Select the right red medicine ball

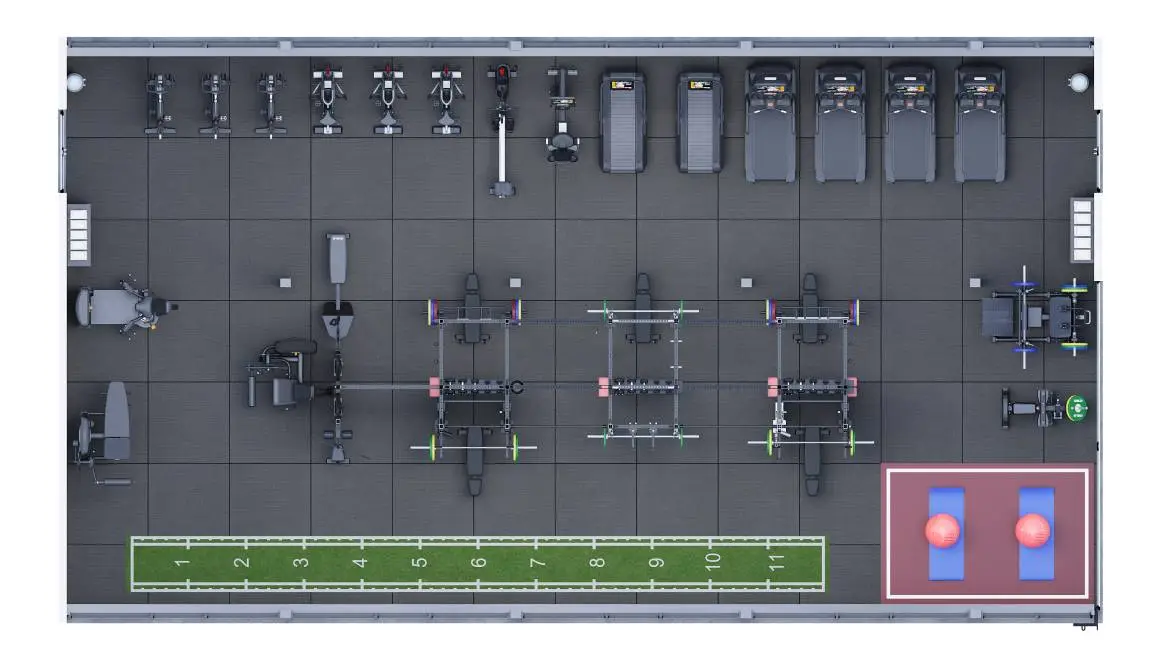point(1033,531)
